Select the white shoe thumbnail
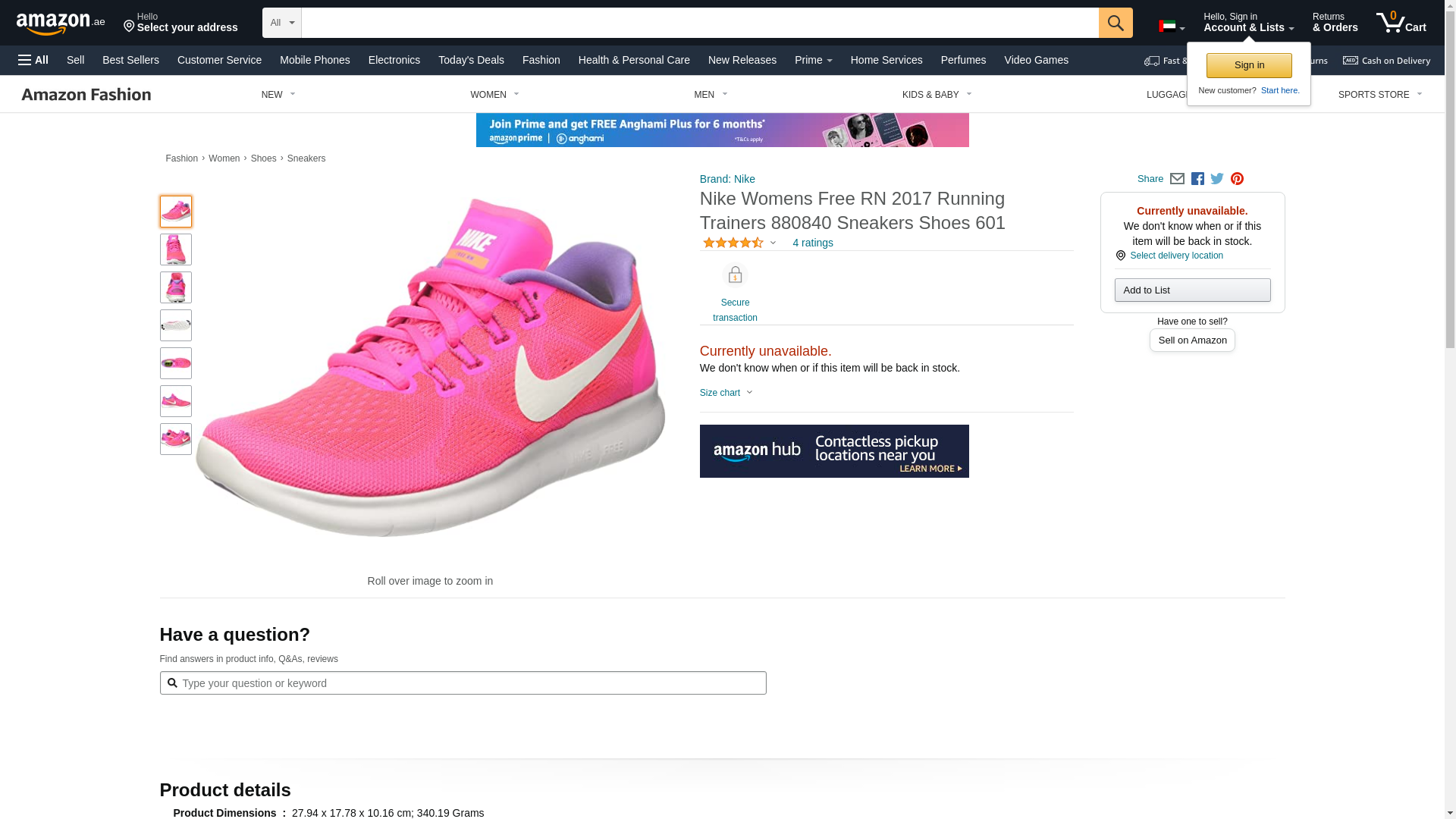 pyautogui.click(x=176, y=325)
